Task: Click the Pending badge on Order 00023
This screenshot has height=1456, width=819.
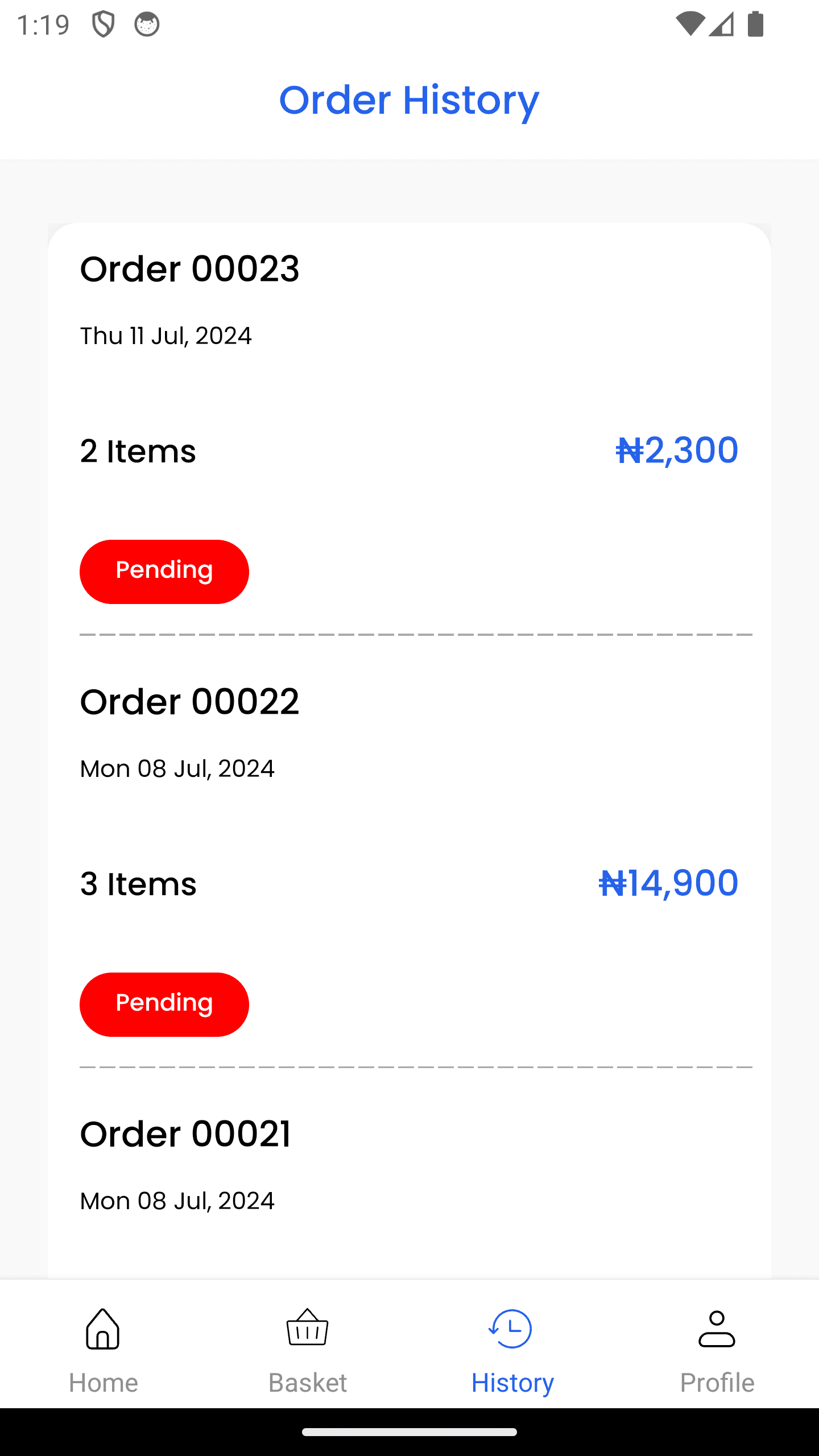Action: coord(164,572)
